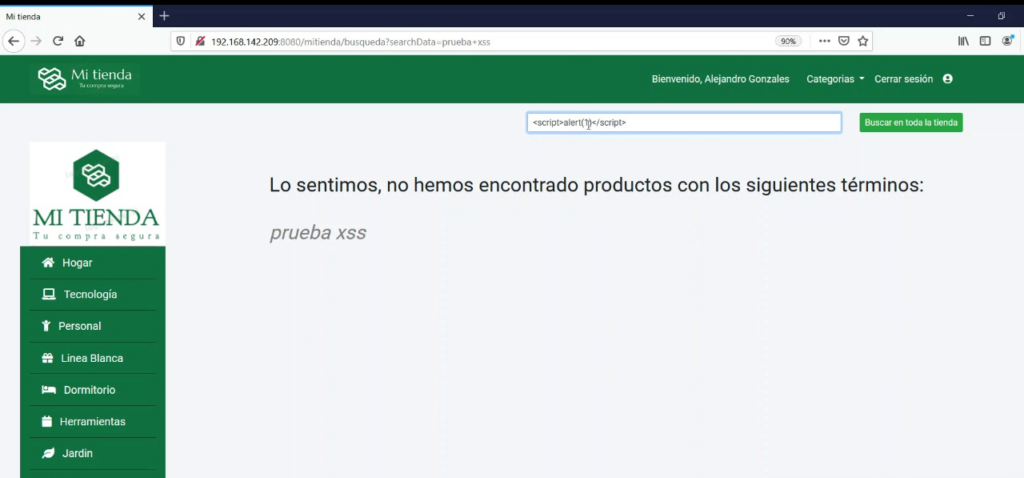The width and height of the screenshot is (1024, 478).
Task: Restore down the browser window
Action: pos(1001,16)
